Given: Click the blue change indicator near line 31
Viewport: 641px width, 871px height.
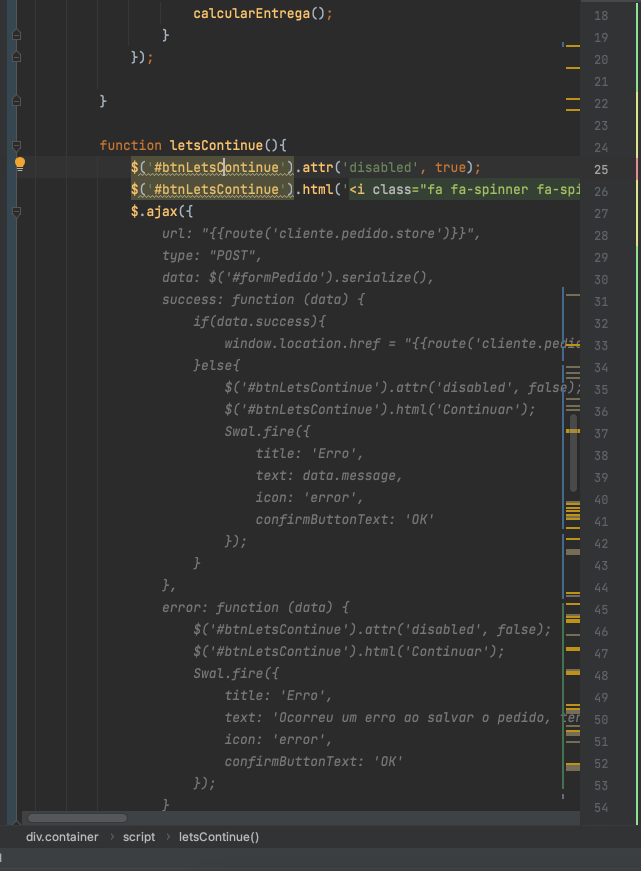Looking at the screenshot, I should tap(565, 300).
